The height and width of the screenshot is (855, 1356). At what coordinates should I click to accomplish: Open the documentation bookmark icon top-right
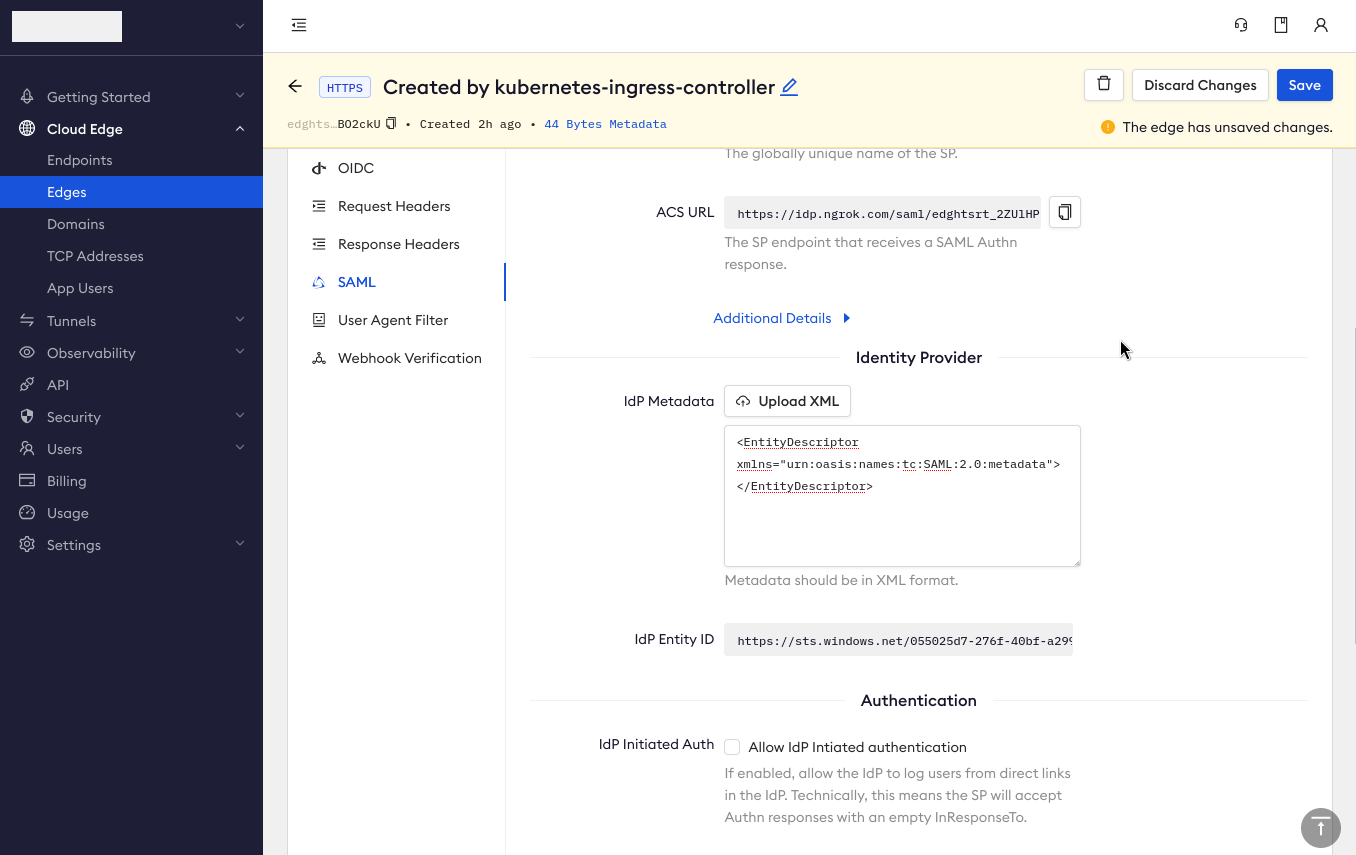point(1280,25)
